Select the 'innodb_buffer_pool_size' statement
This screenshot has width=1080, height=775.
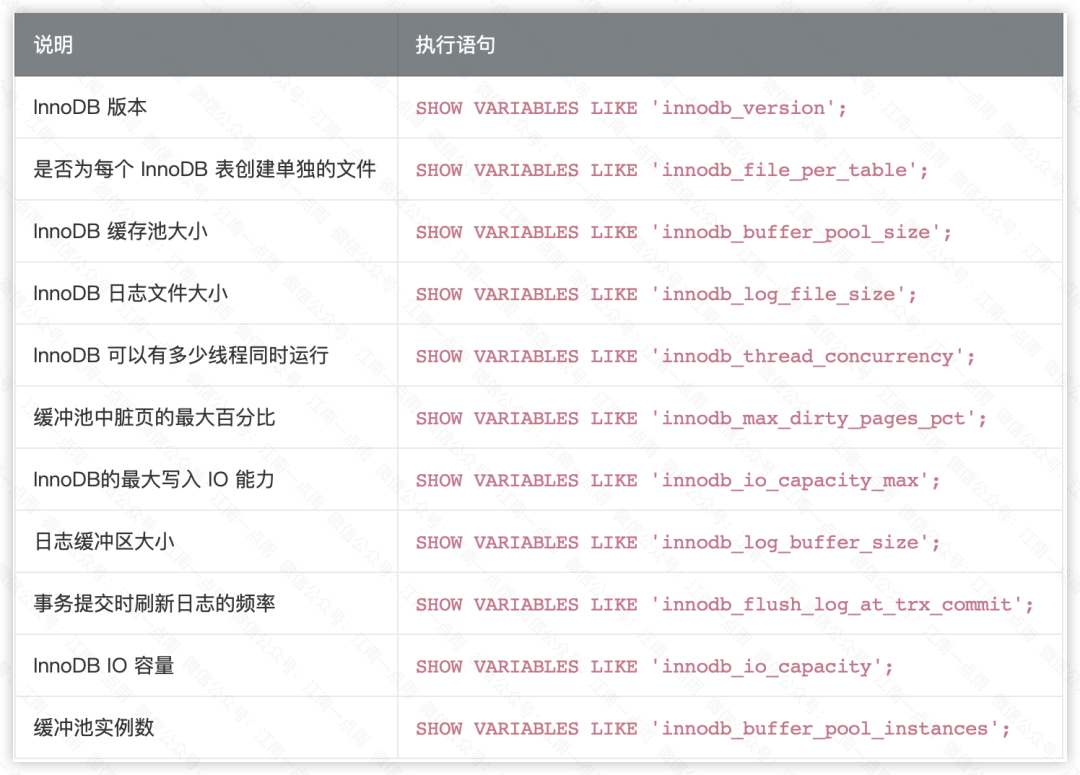(x=683, y=232)
